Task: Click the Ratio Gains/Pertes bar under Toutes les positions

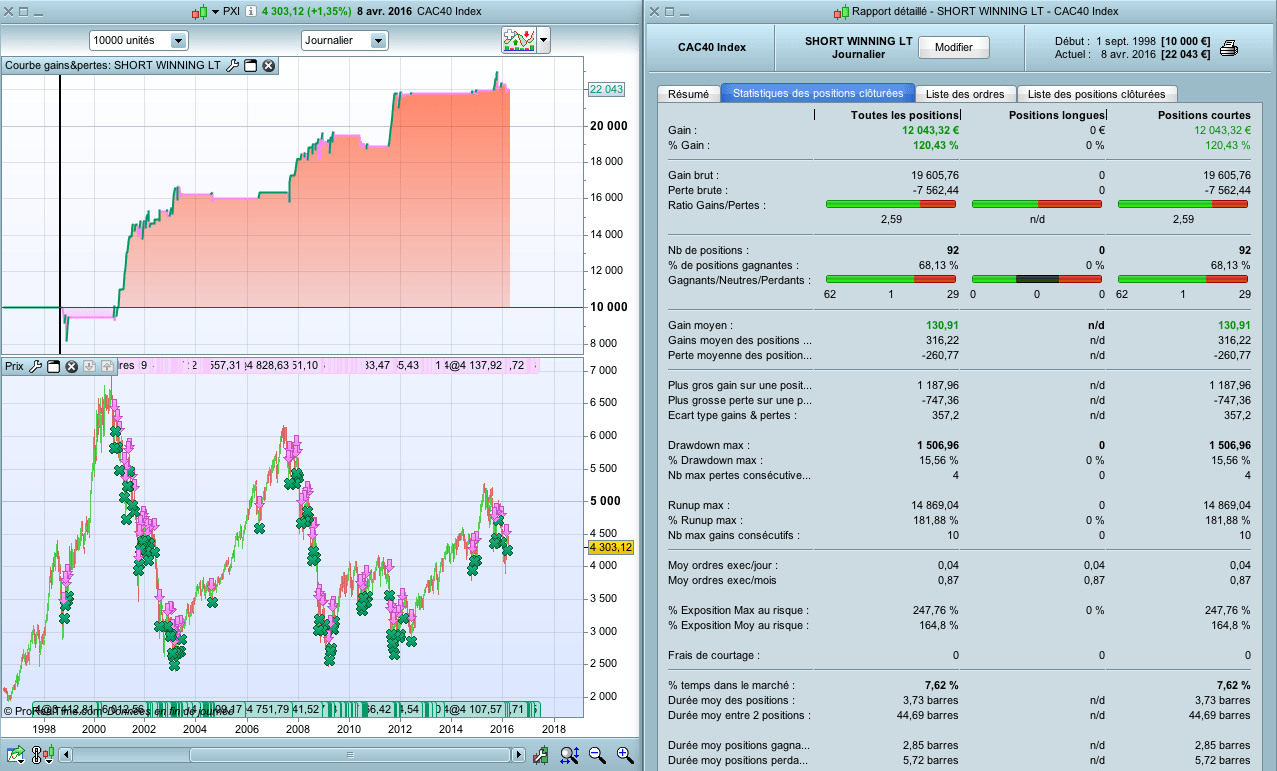Action: 891,204
